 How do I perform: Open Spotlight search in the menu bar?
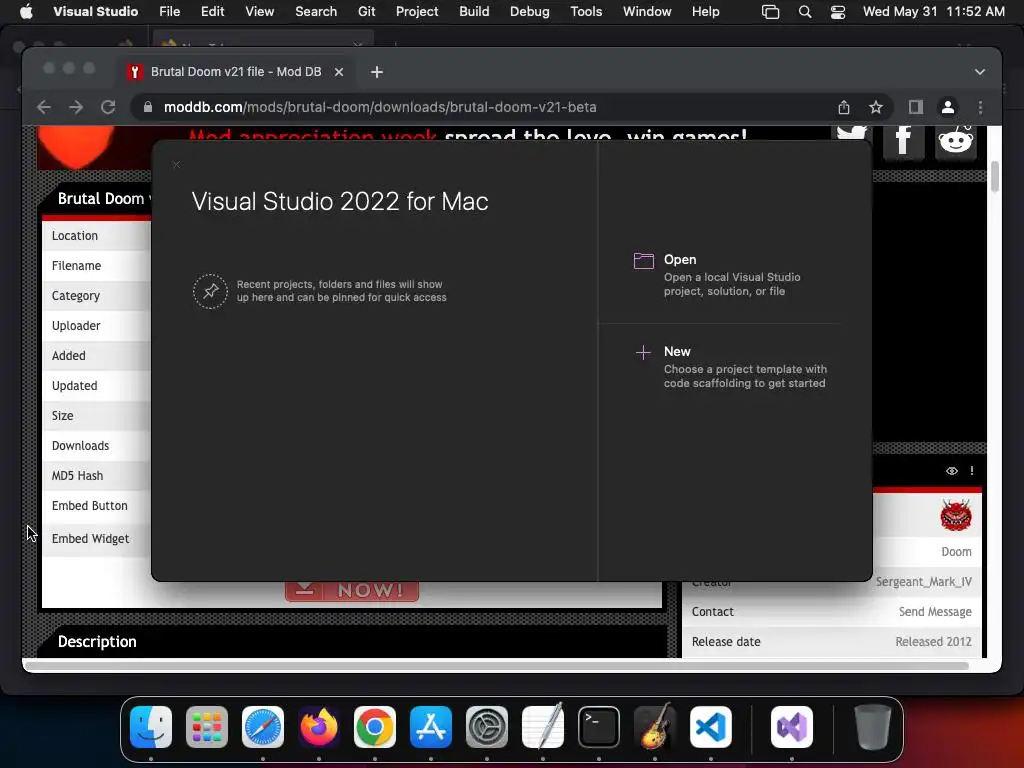point(805,12)
